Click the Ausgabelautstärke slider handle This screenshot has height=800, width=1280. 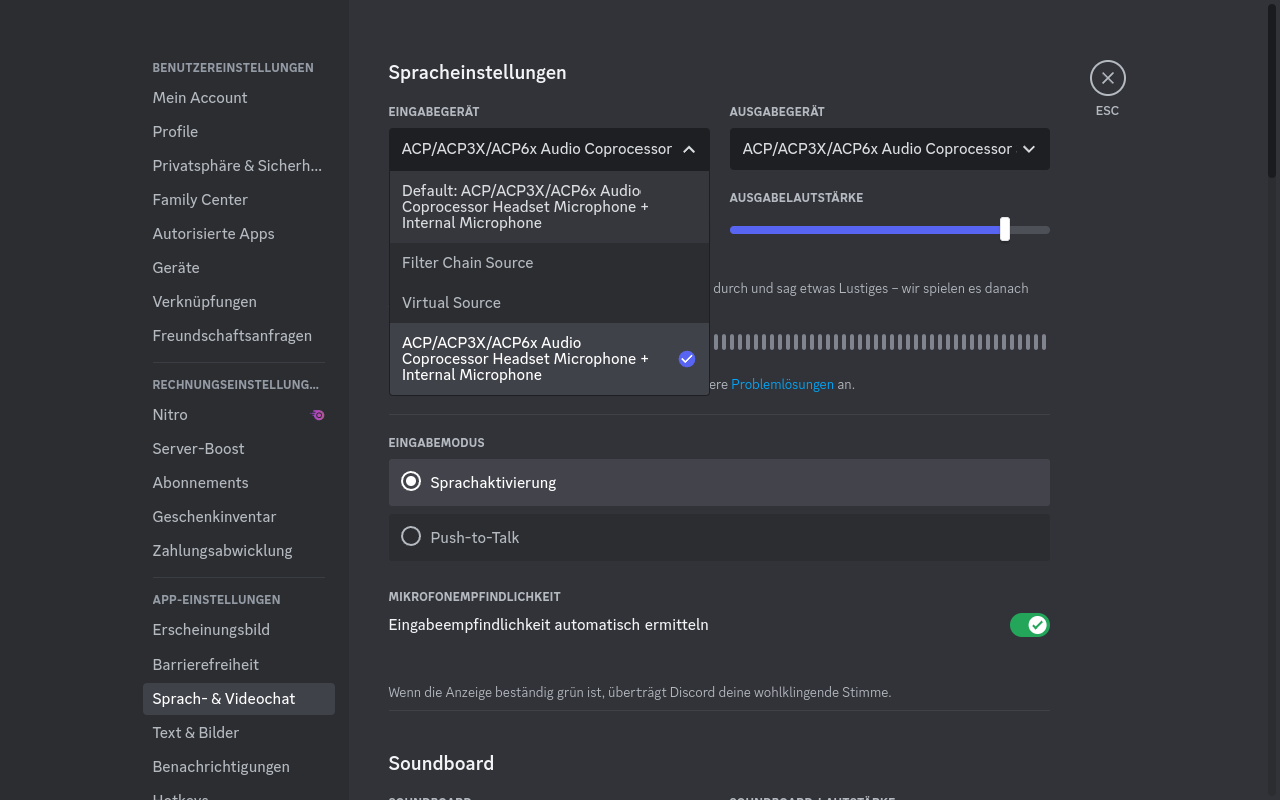click(x=1005, y=229)
